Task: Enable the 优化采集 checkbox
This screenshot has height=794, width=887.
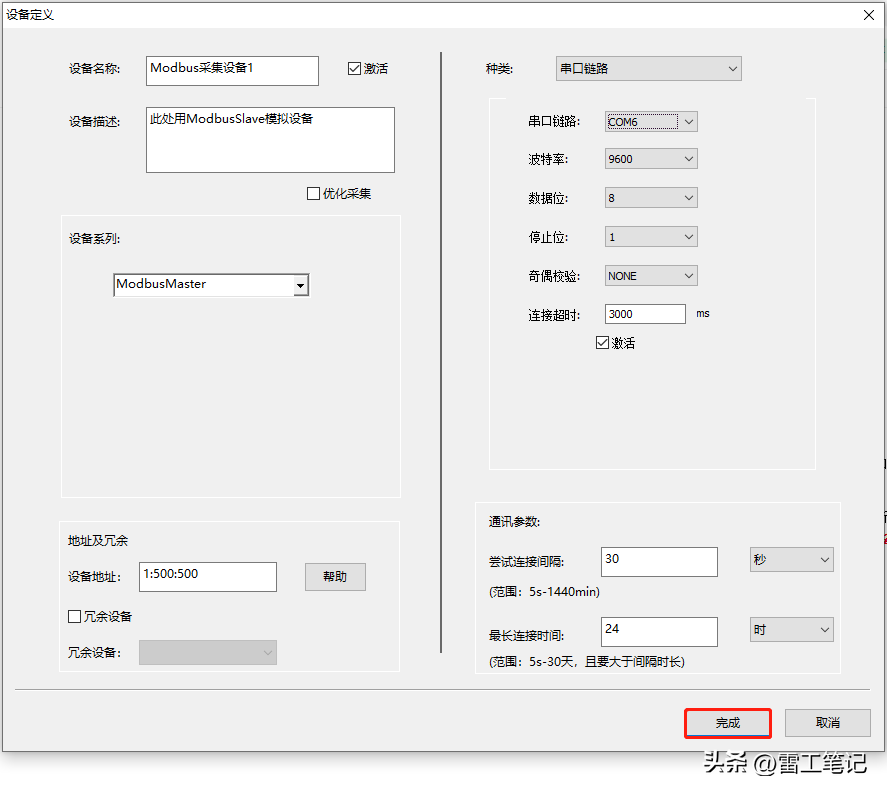Action: point(314,194)
